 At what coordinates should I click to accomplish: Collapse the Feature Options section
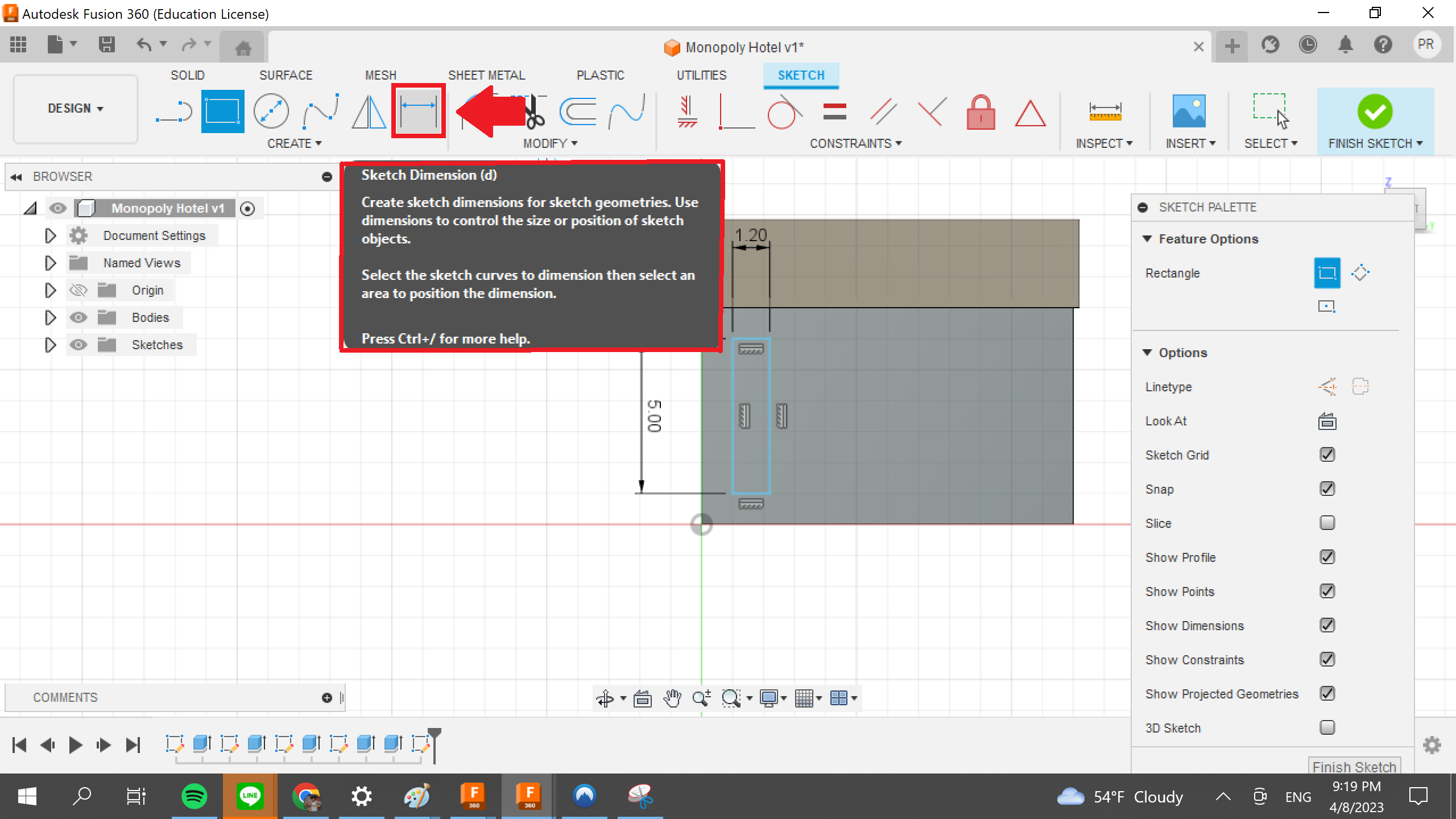[1148, 239]
